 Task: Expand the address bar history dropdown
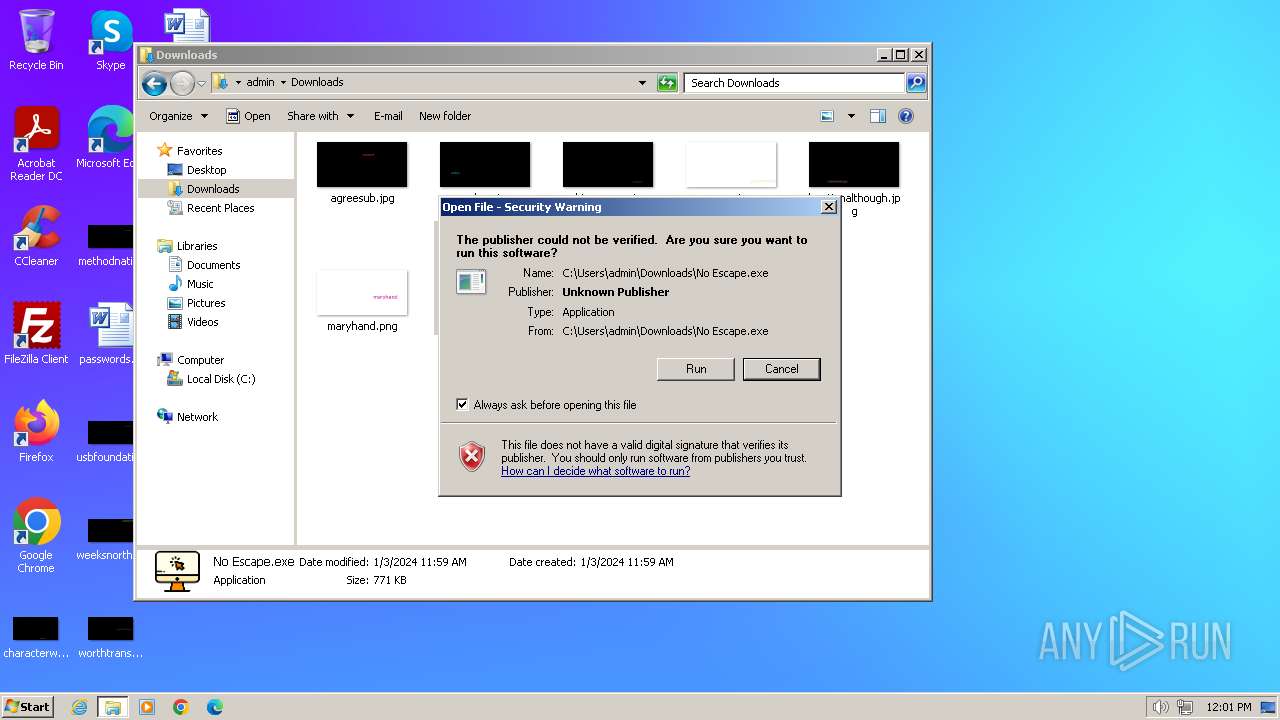[x=642, y=83]
